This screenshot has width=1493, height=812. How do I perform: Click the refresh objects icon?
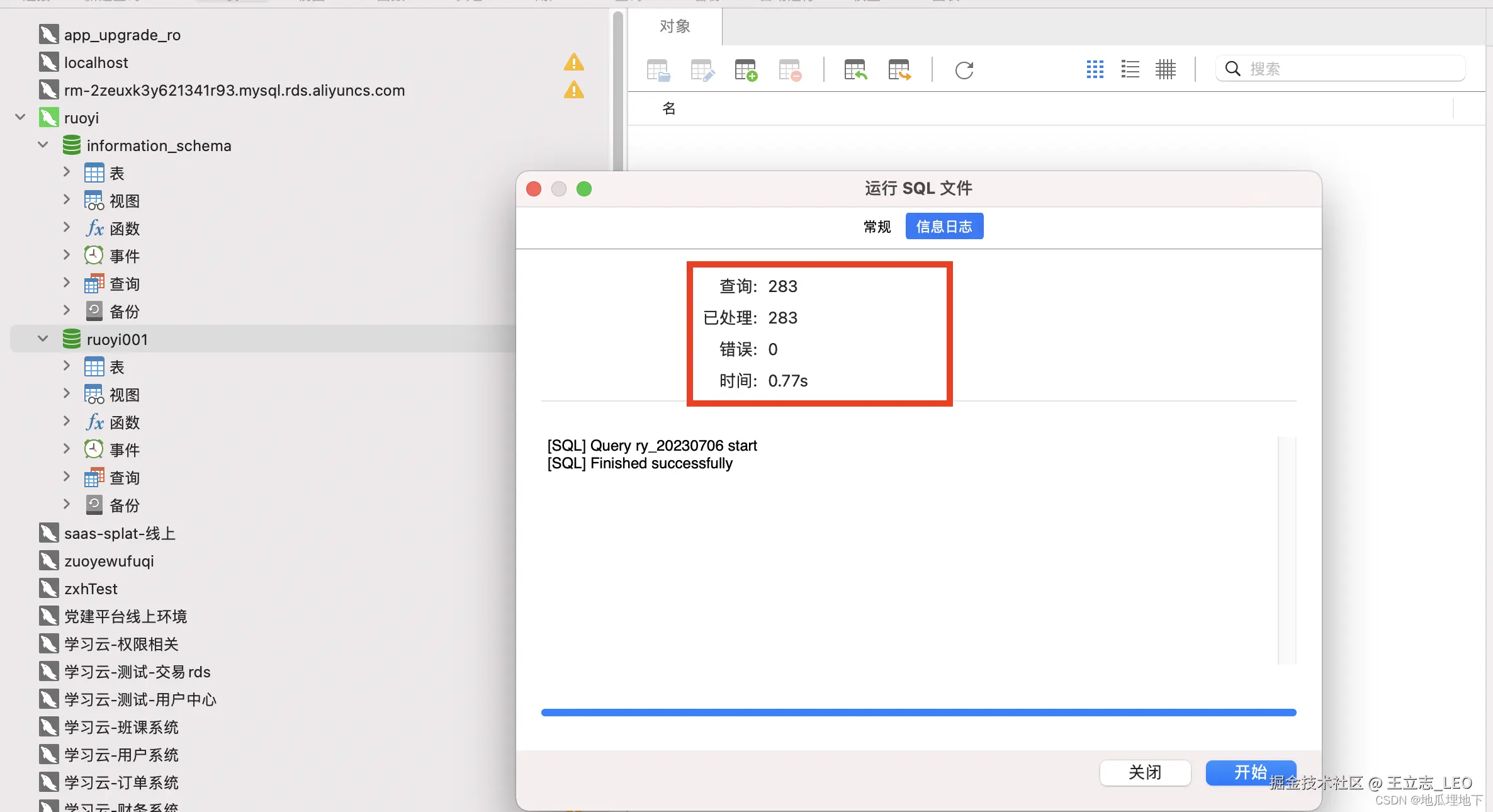click(x=964, y=70)
